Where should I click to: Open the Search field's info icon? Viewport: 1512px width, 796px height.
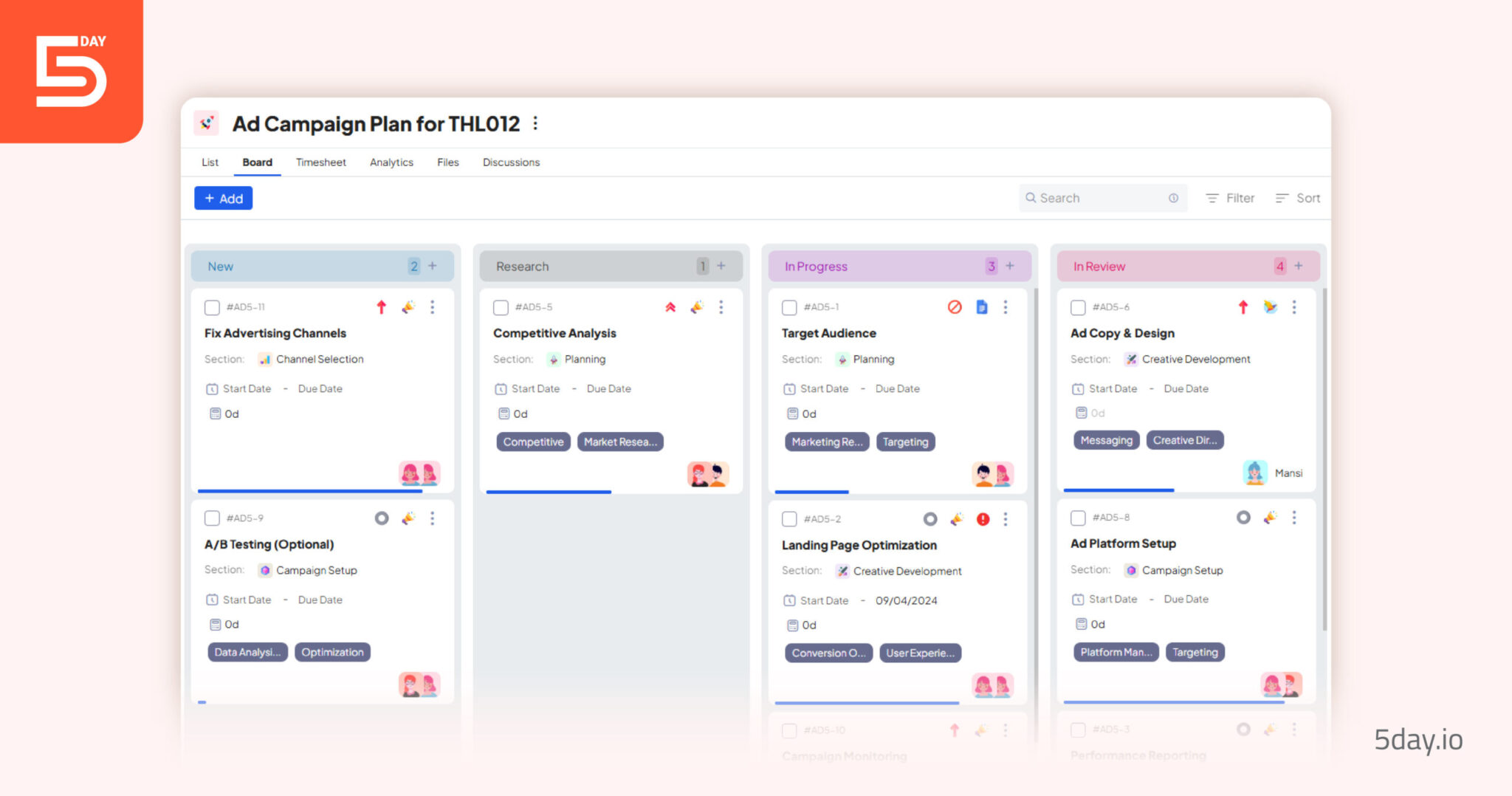pyautogui.click(x=1173, y=198)
